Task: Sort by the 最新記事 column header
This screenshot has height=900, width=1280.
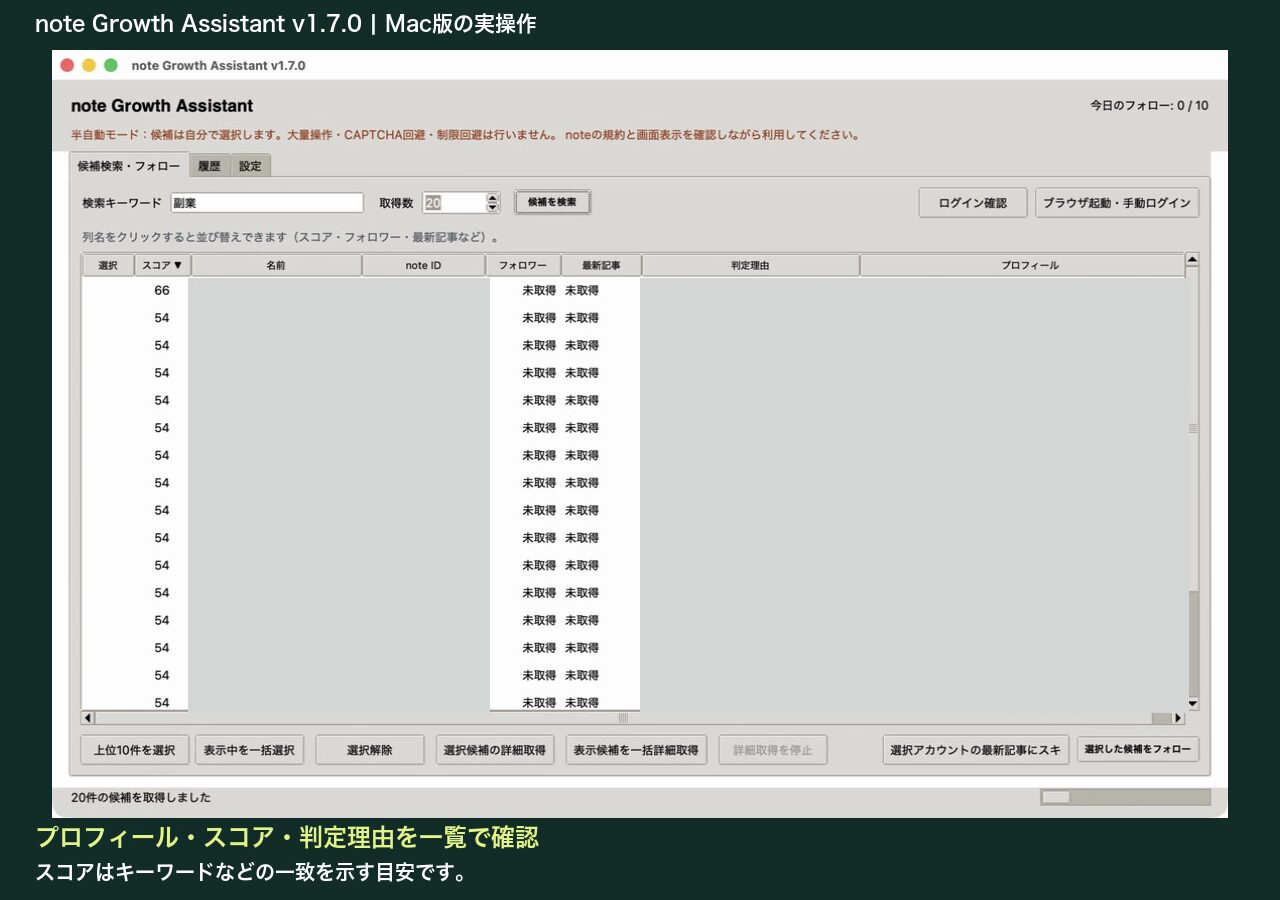Action: pos(601,265)
